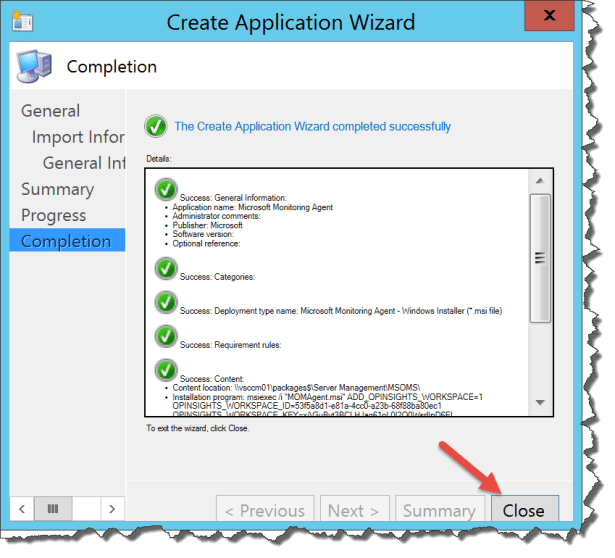Click the 'Details:' label
Viewport: 615px width, 558px height.
(159, 159)
